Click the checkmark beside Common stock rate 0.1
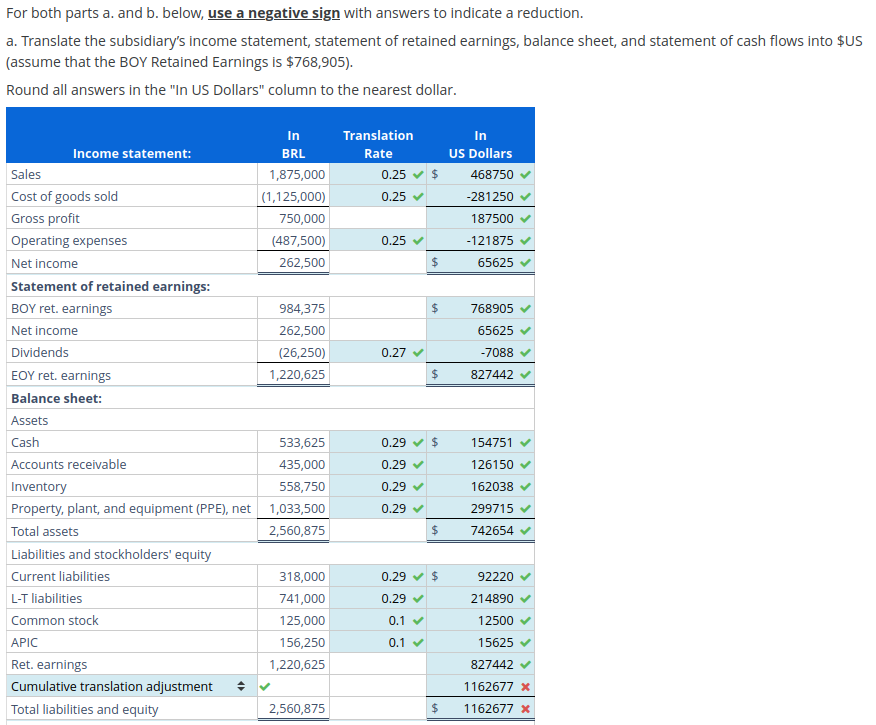This screenshot has height=725, width=876. [x=417, y=620]
